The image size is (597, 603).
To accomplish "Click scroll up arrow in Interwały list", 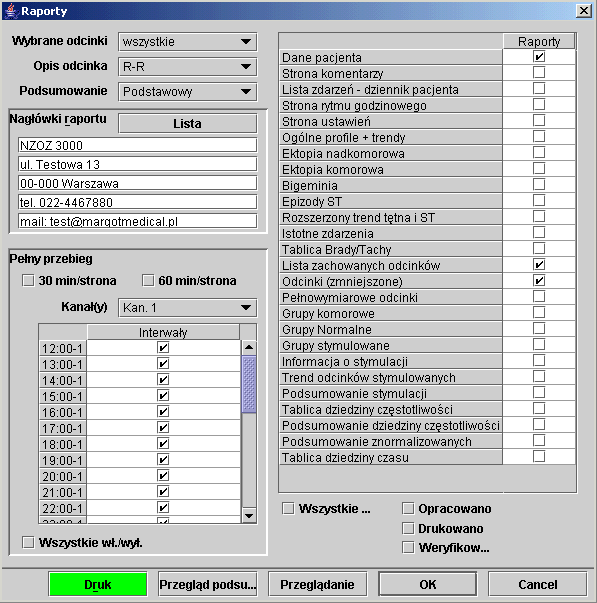I will 249,347.
